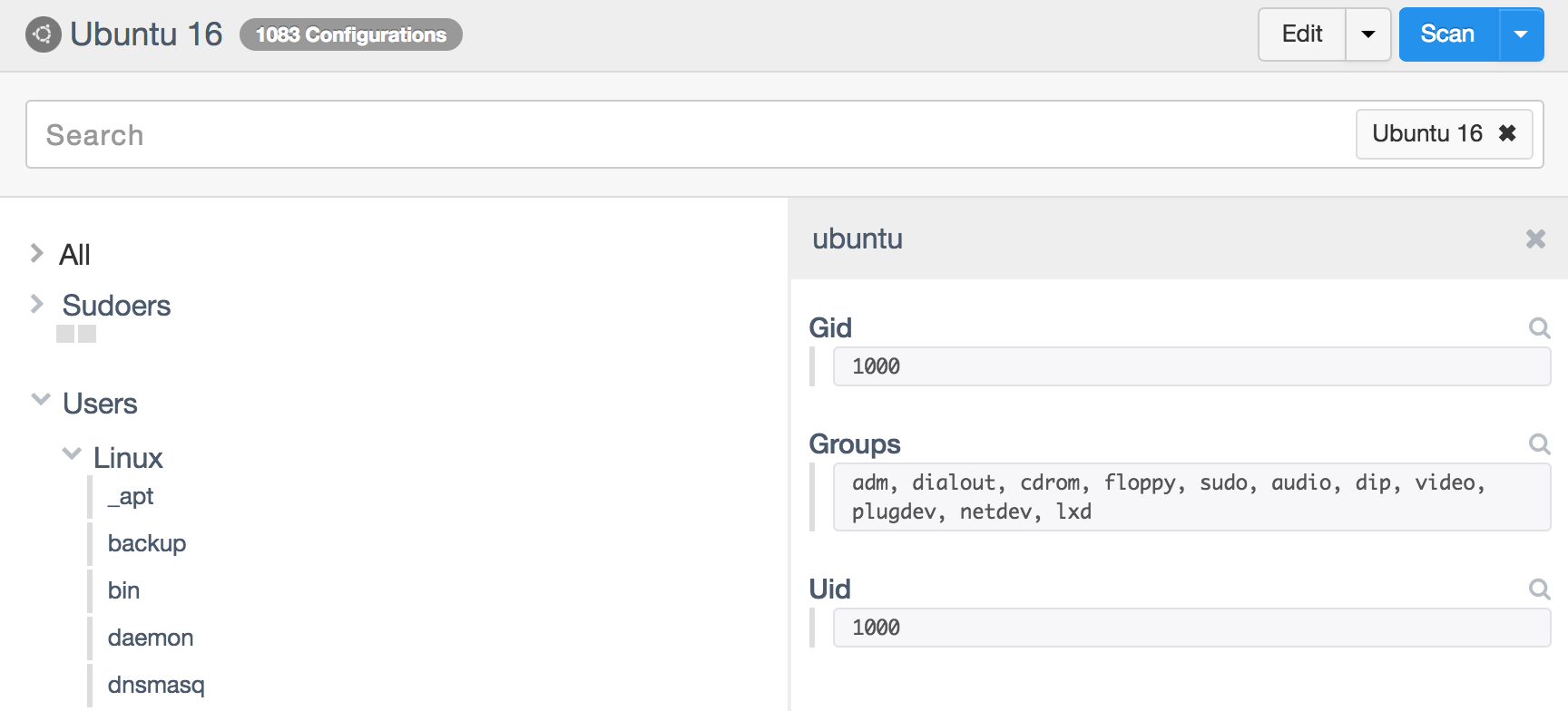This screenshot has width=1568, height=711.
Task: Click the Gid heading label
Action: click(830, 327)
